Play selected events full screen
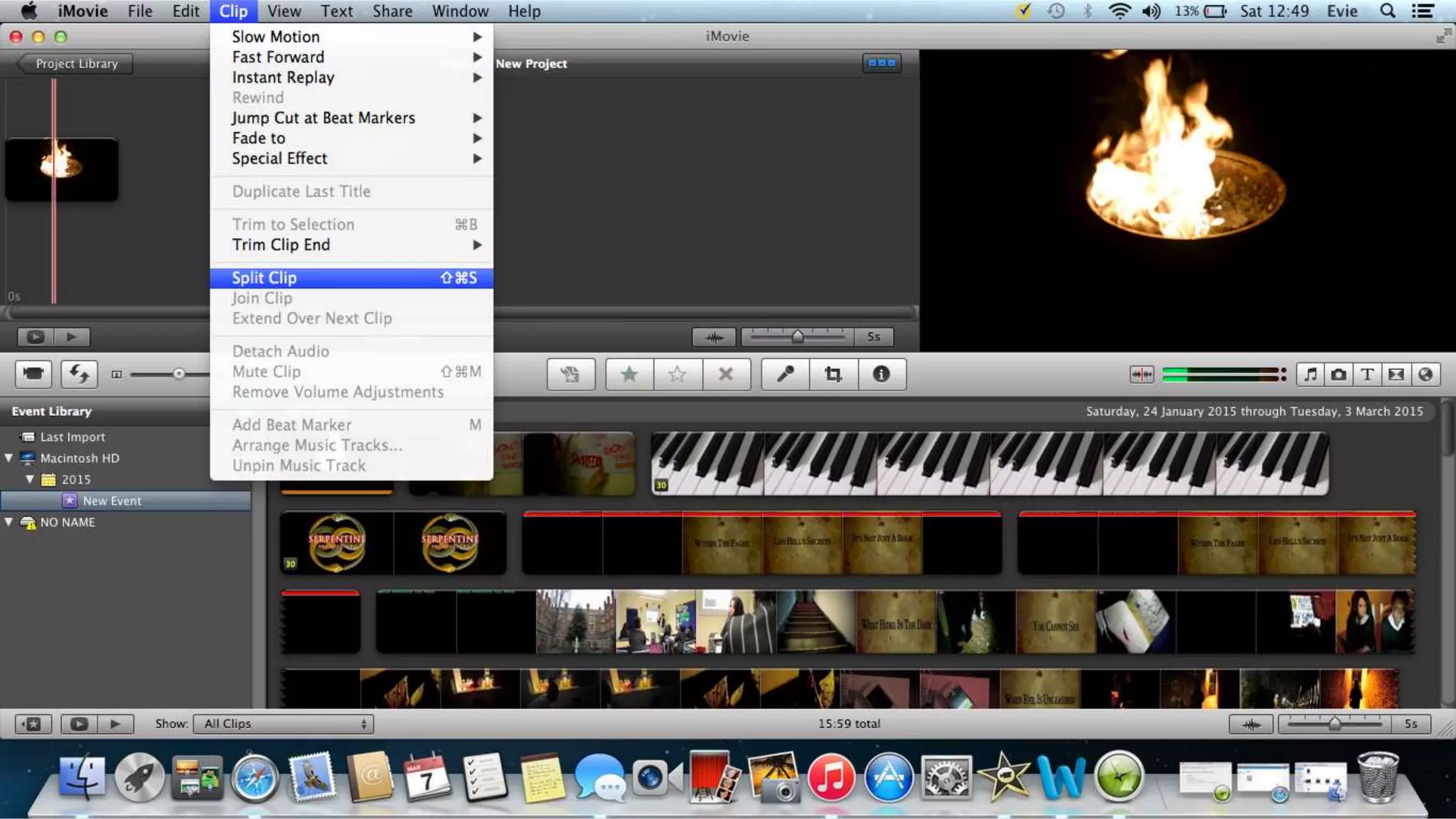Image resolution: width=1456 pixels, height=819 pixels. coord(79,724)
